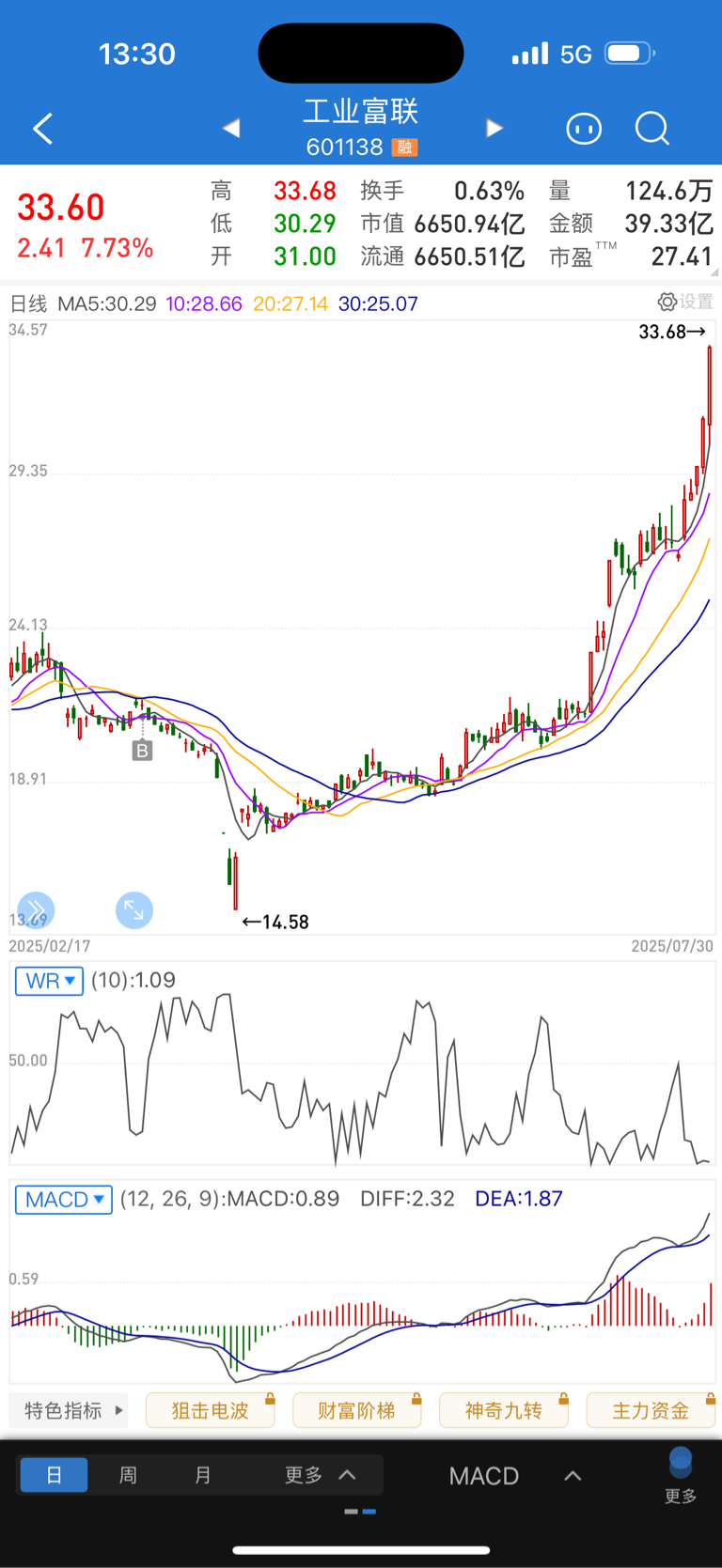Screen dimensions: 722x1568
Task: Tap 日线 chart type label
Action: [28, 303]
